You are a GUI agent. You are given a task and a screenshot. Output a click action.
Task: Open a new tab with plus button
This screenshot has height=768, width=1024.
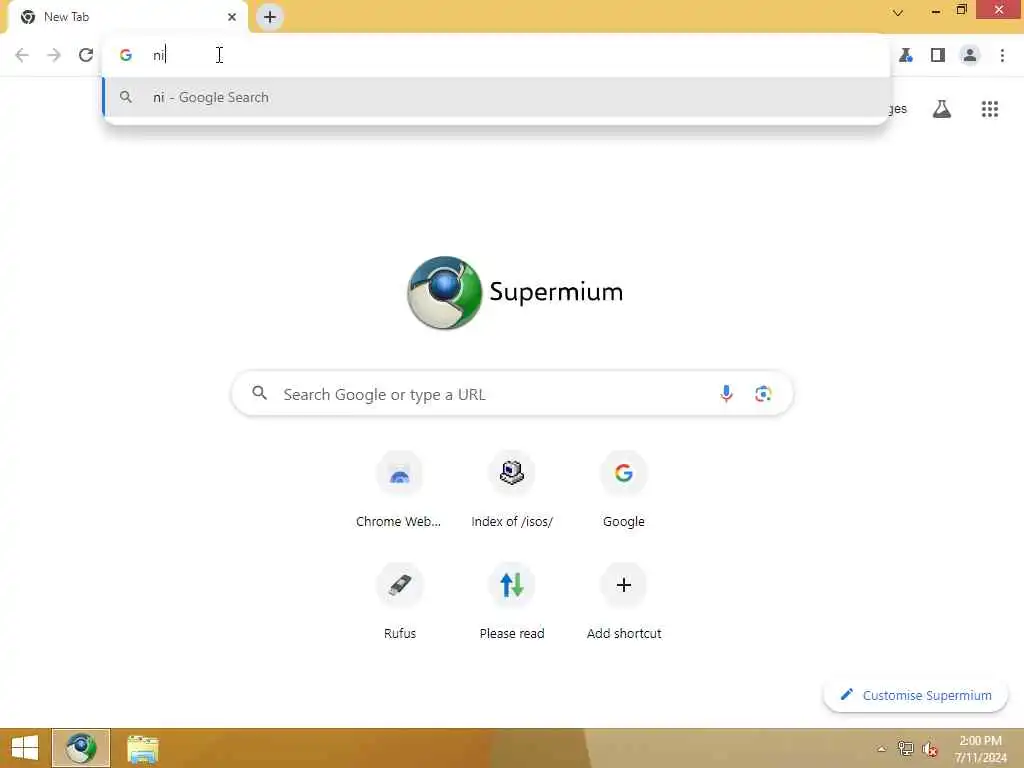pos(270,17)
